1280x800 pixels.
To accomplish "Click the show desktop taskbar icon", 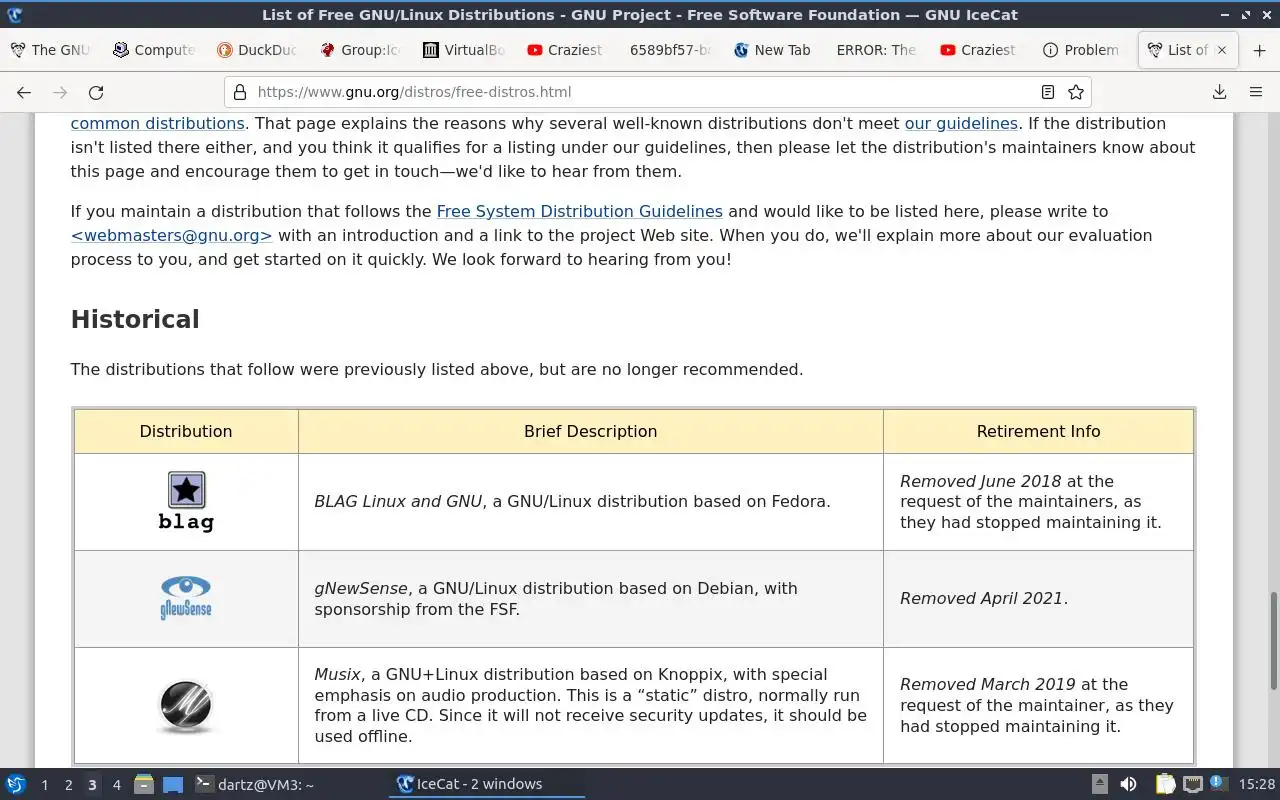I will pos(173,784).
